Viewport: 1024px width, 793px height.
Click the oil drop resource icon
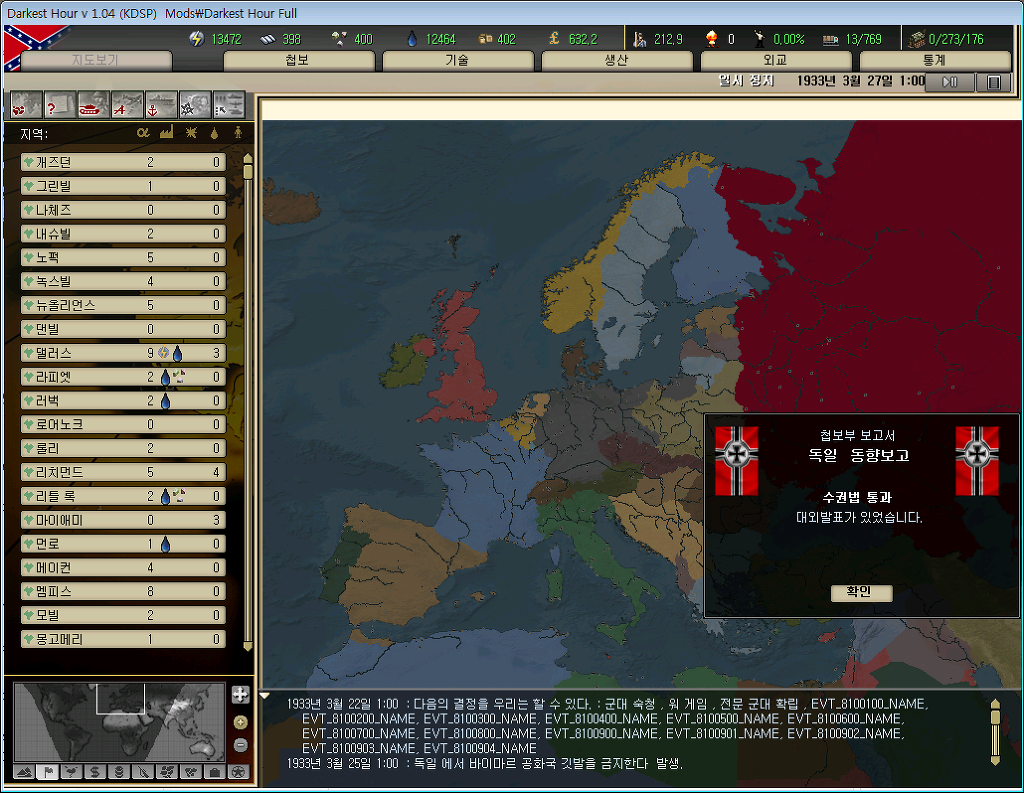point(411,39)
